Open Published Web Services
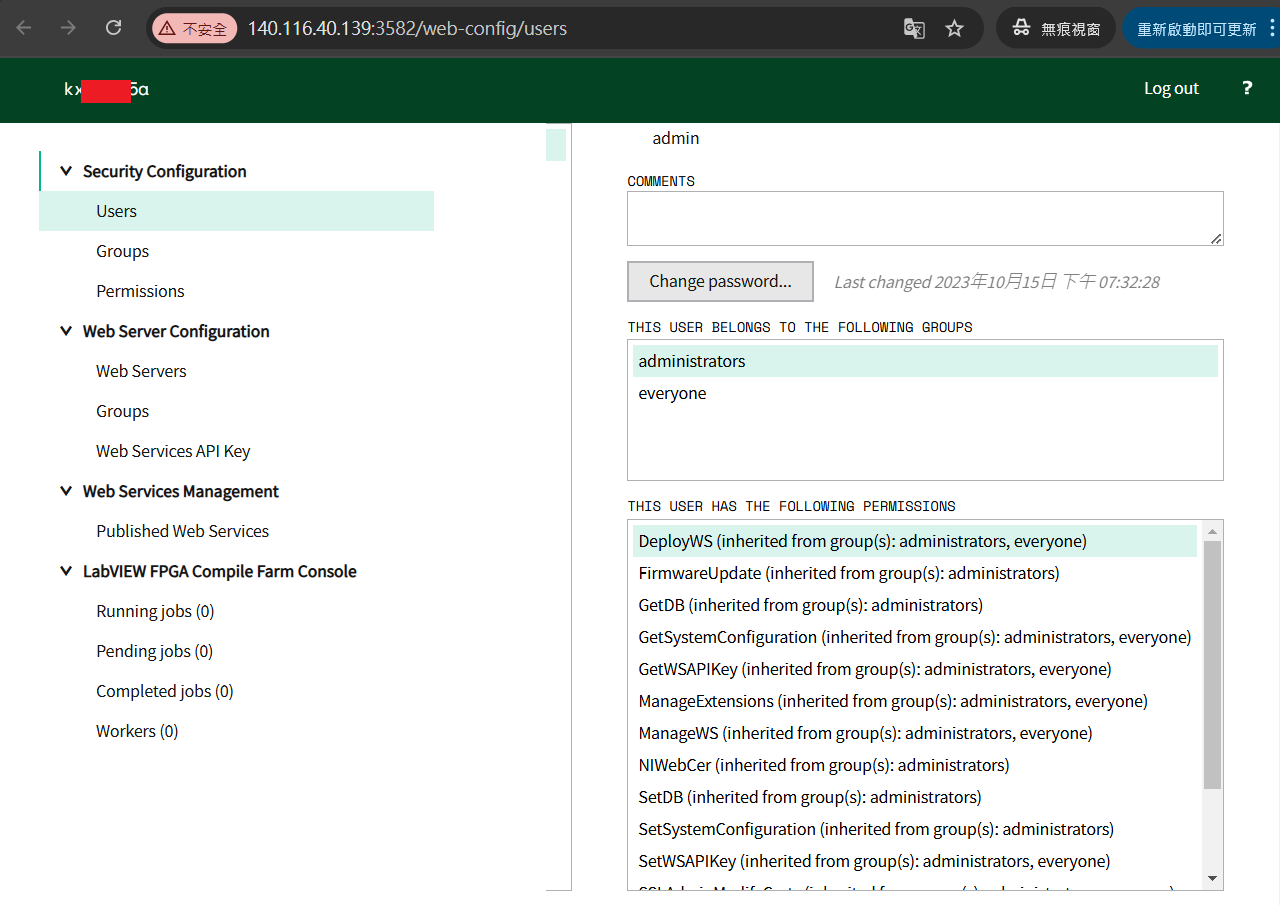1280x905 pixels. (x=182, y=531)
